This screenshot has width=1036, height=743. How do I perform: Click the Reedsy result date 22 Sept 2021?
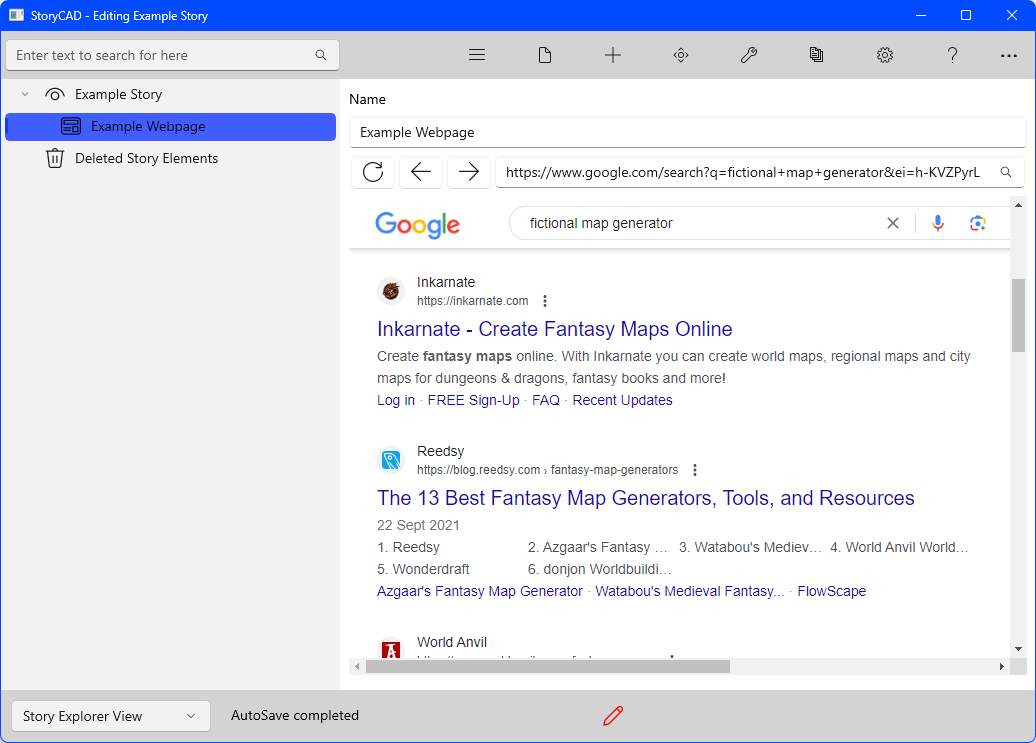click(x=418, y=526)
